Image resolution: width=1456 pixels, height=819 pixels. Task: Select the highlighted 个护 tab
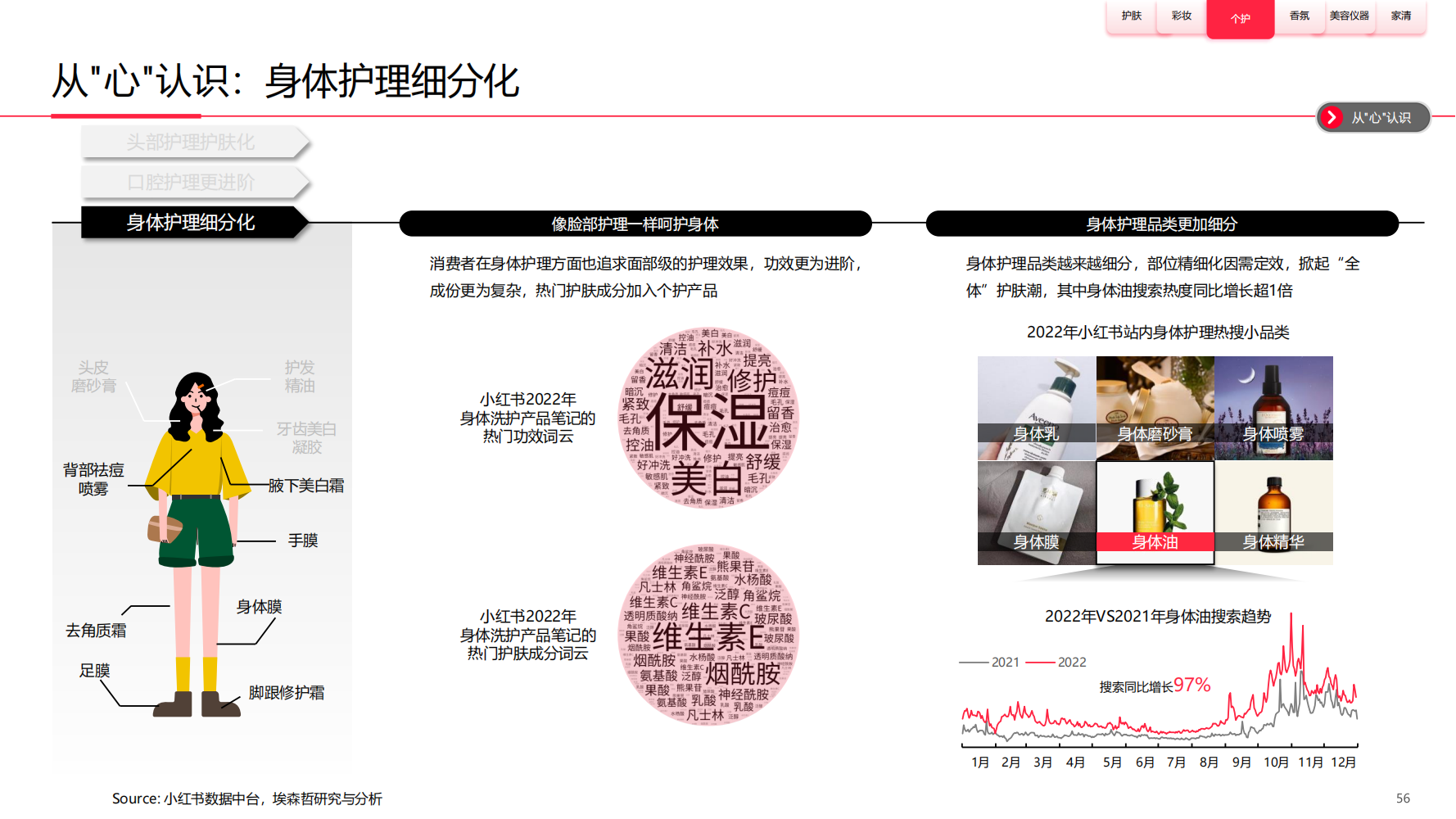pyautogui.click(x=1240, y=19)
